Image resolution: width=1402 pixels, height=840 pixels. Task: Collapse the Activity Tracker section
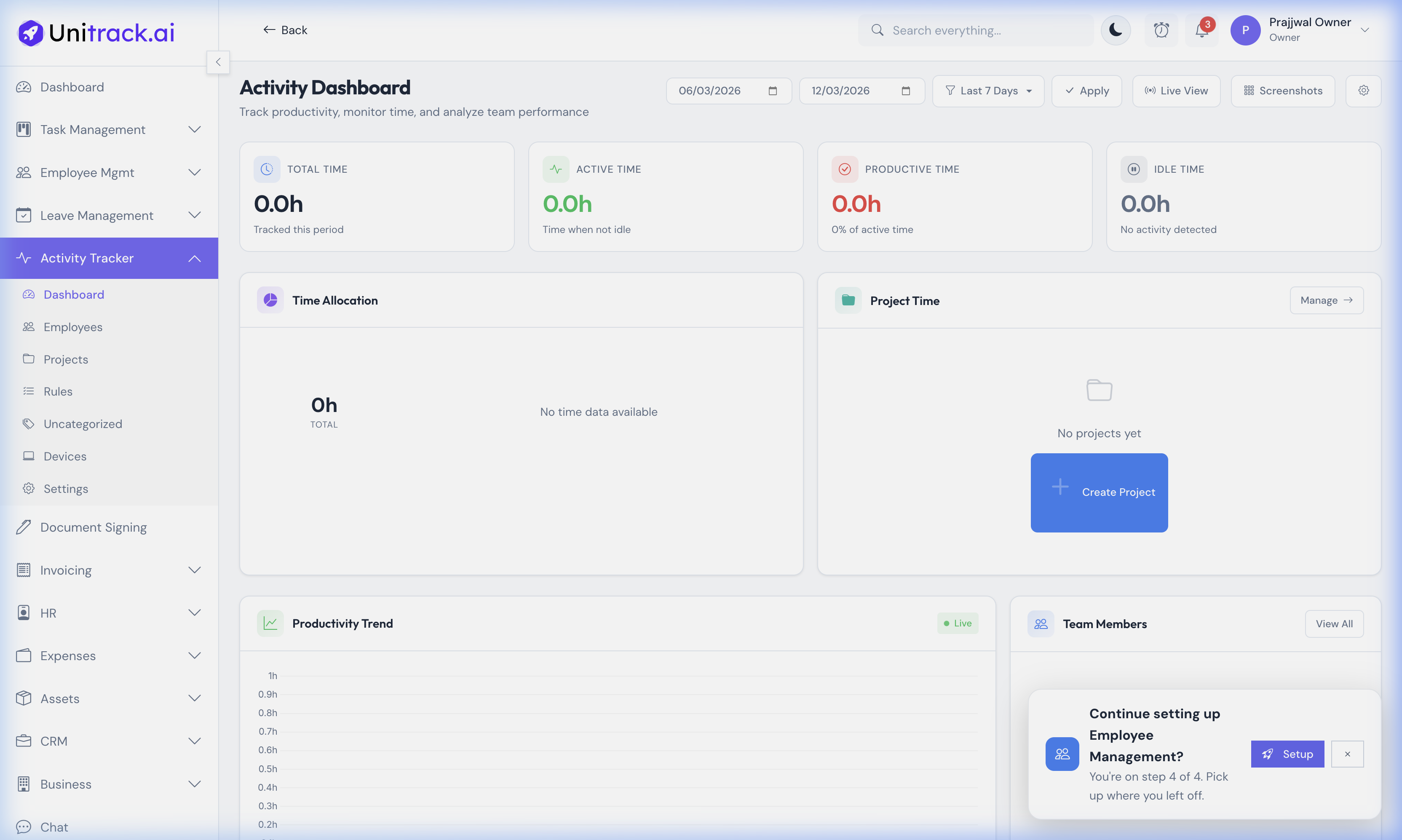point(195,258)
